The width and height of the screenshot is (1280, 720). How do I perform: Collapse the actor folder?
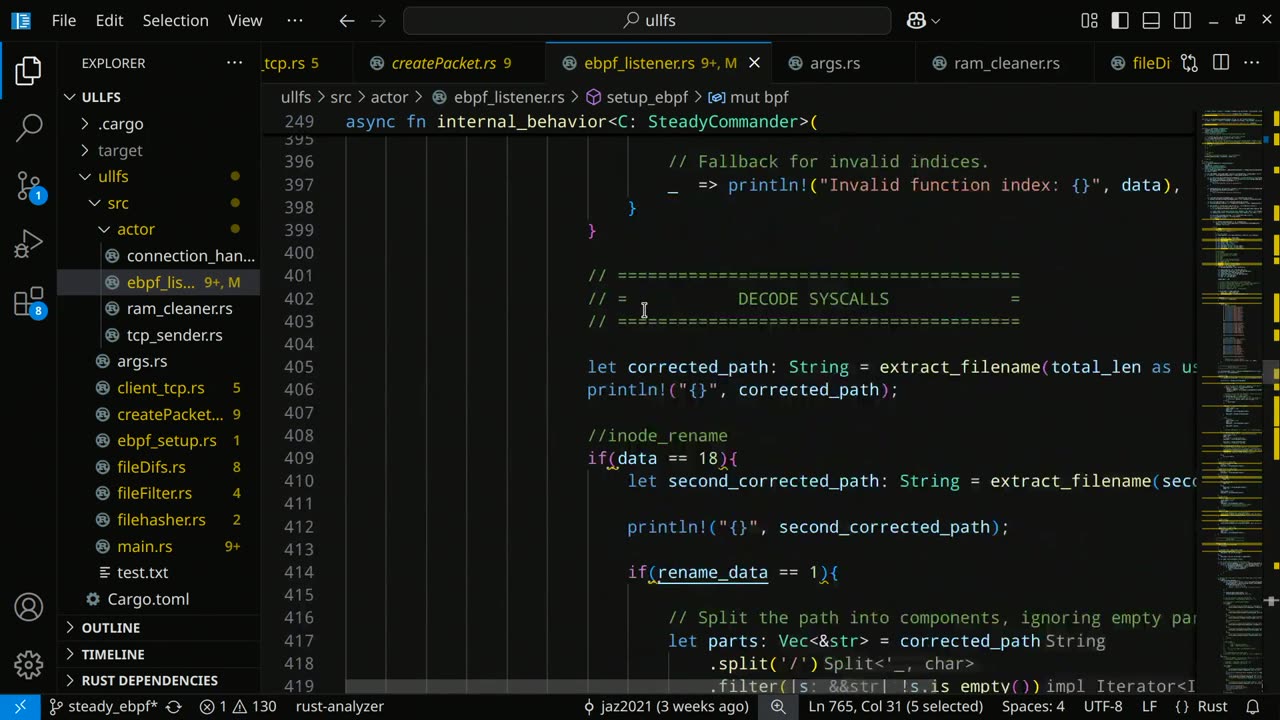pos(160,229)
